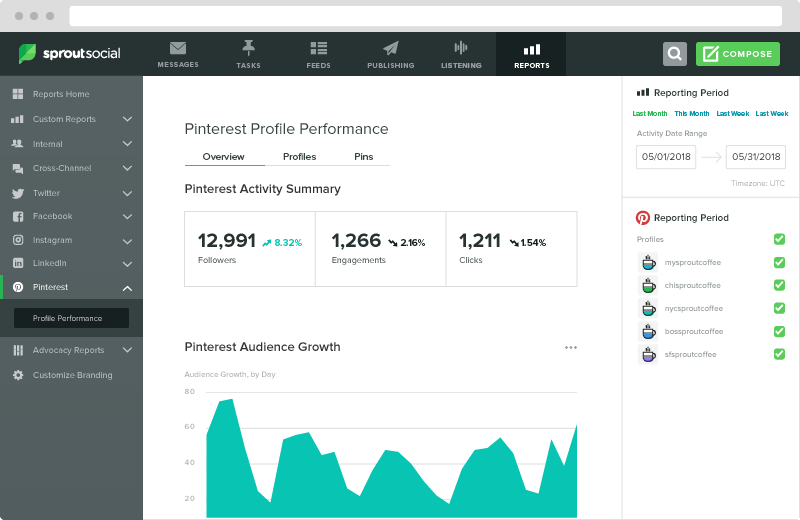Select Profile Performance in sidebar
The width and height of the screenshot is (800, 520).
(71, 318)
